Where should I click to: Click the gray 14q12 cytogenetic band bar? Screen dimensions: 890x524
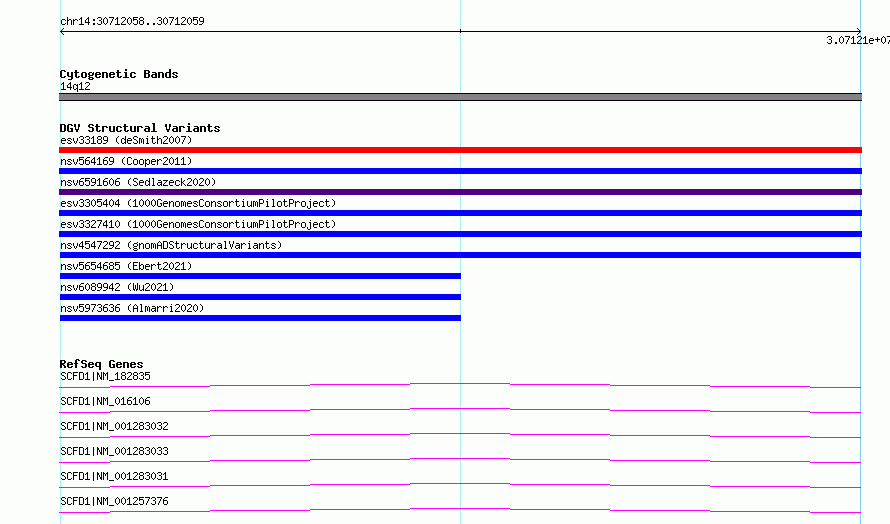click(x=460, y=97)
